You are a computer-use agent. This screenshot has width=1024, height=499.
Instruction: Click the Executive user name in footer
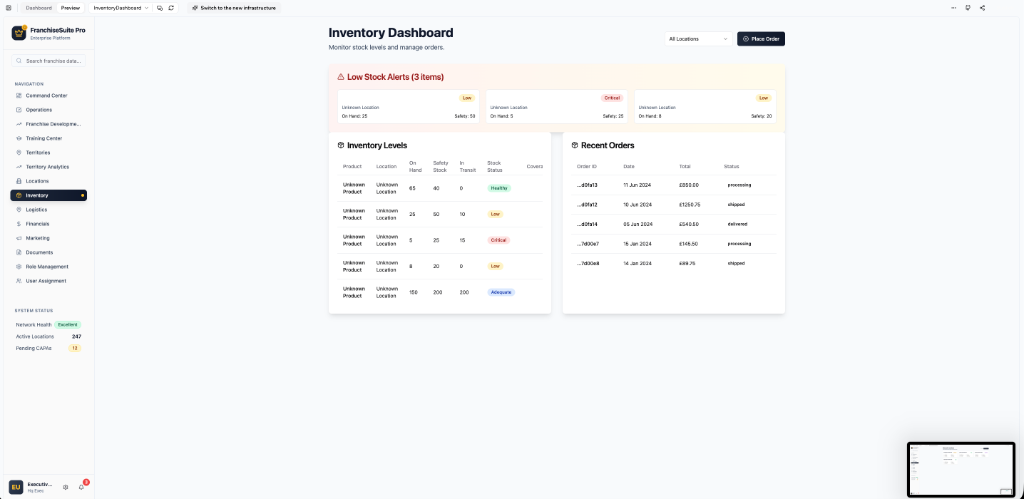click(40, 484)
